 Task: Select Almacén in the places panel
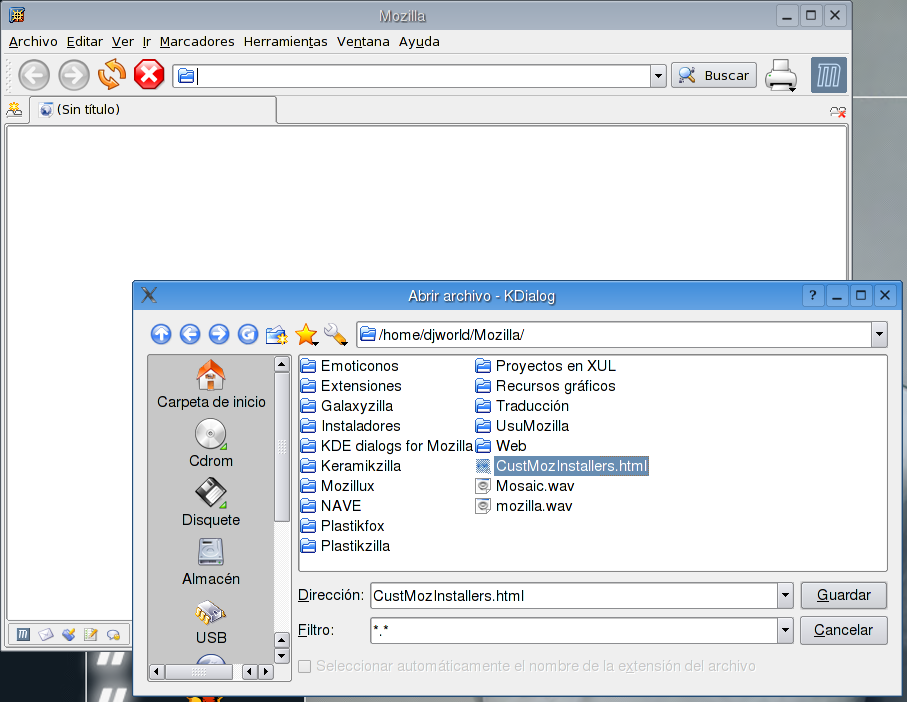pos(211,562)
